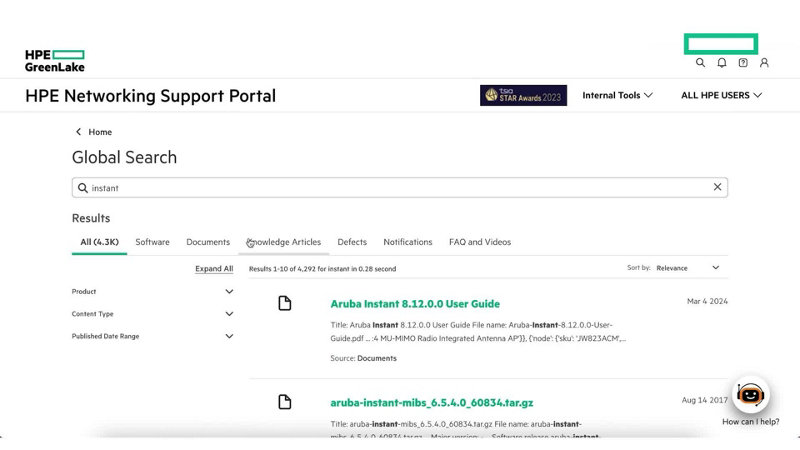Click the Documents source link
This screenshot has width=800, height=450.
377,359
